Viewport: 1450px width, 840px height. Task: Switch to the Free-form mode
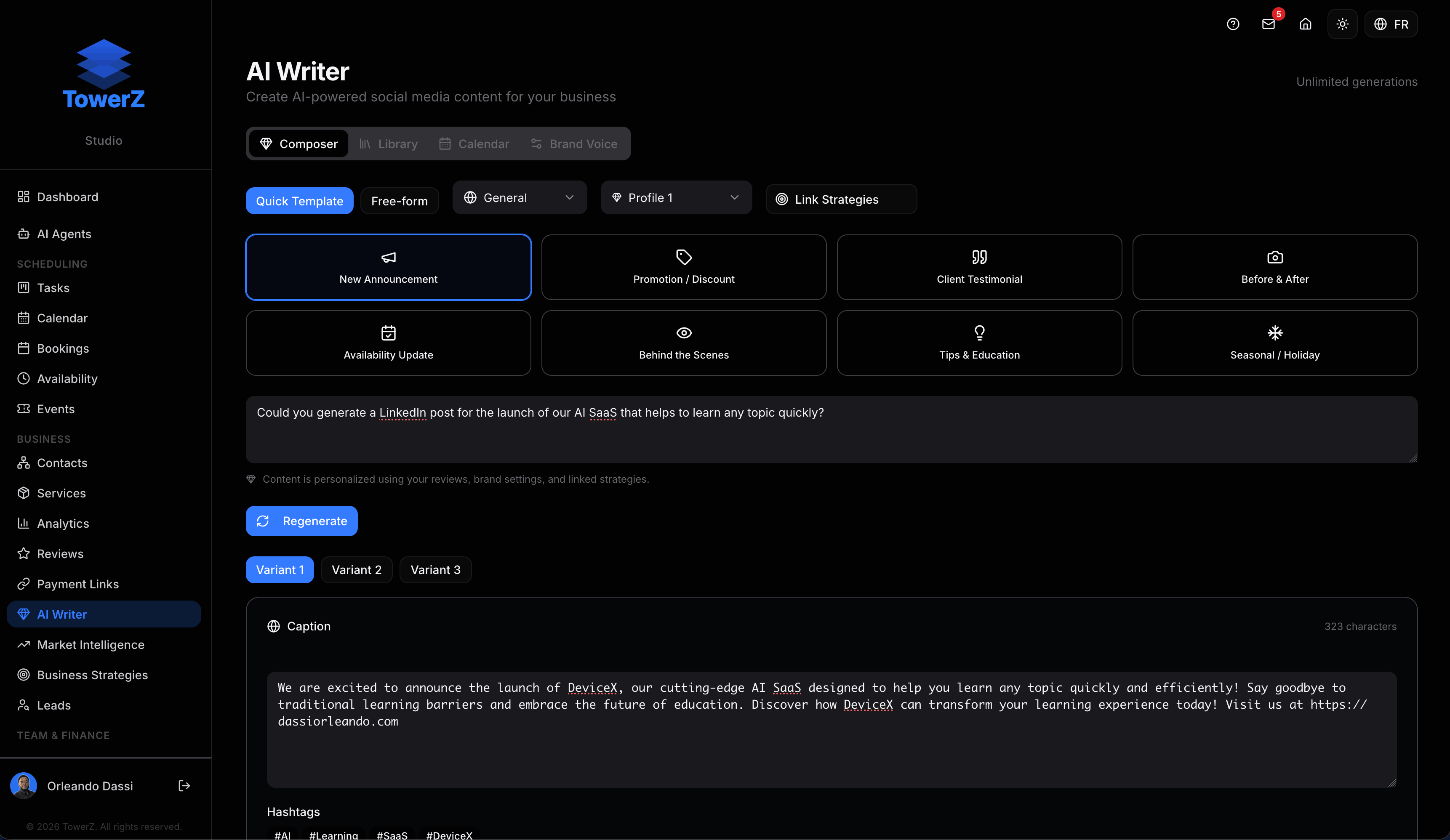point(399,200)
